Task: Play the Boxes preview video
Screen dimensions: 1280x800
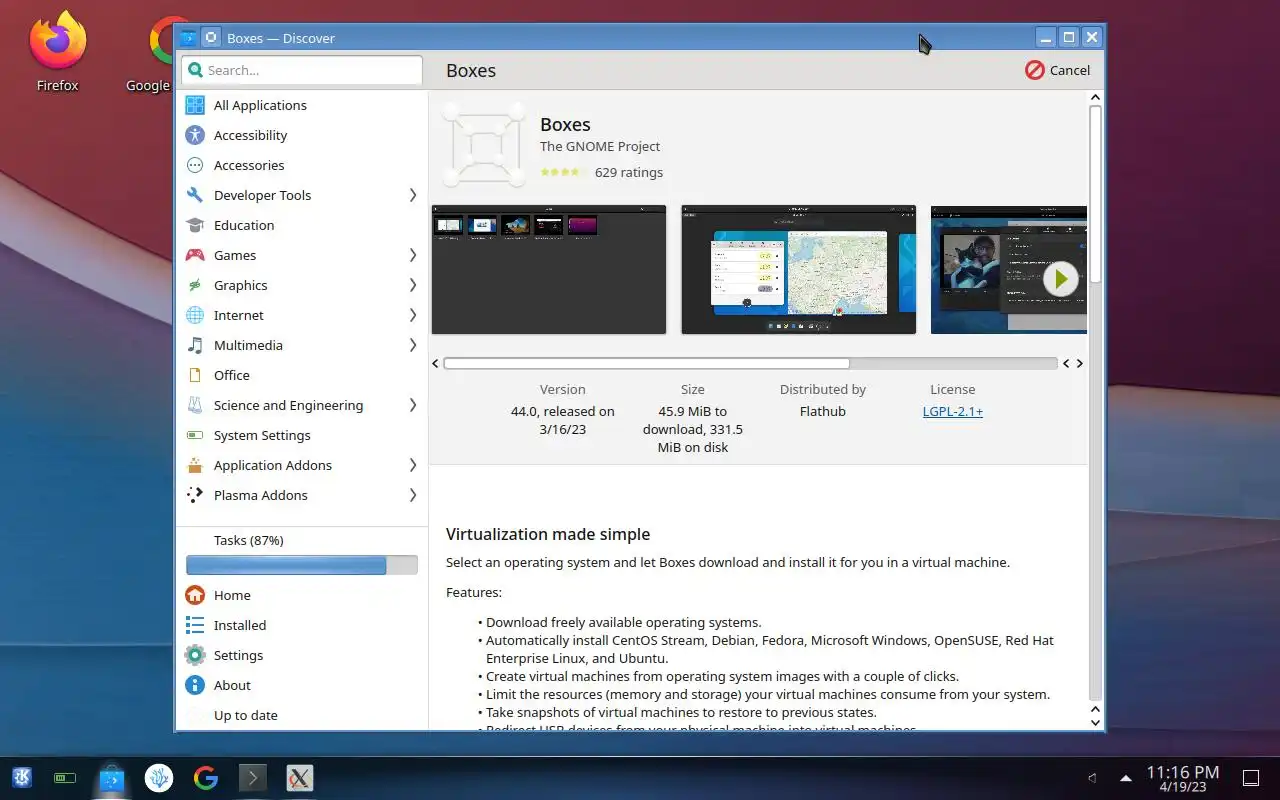Action: tap(1060, 279)
